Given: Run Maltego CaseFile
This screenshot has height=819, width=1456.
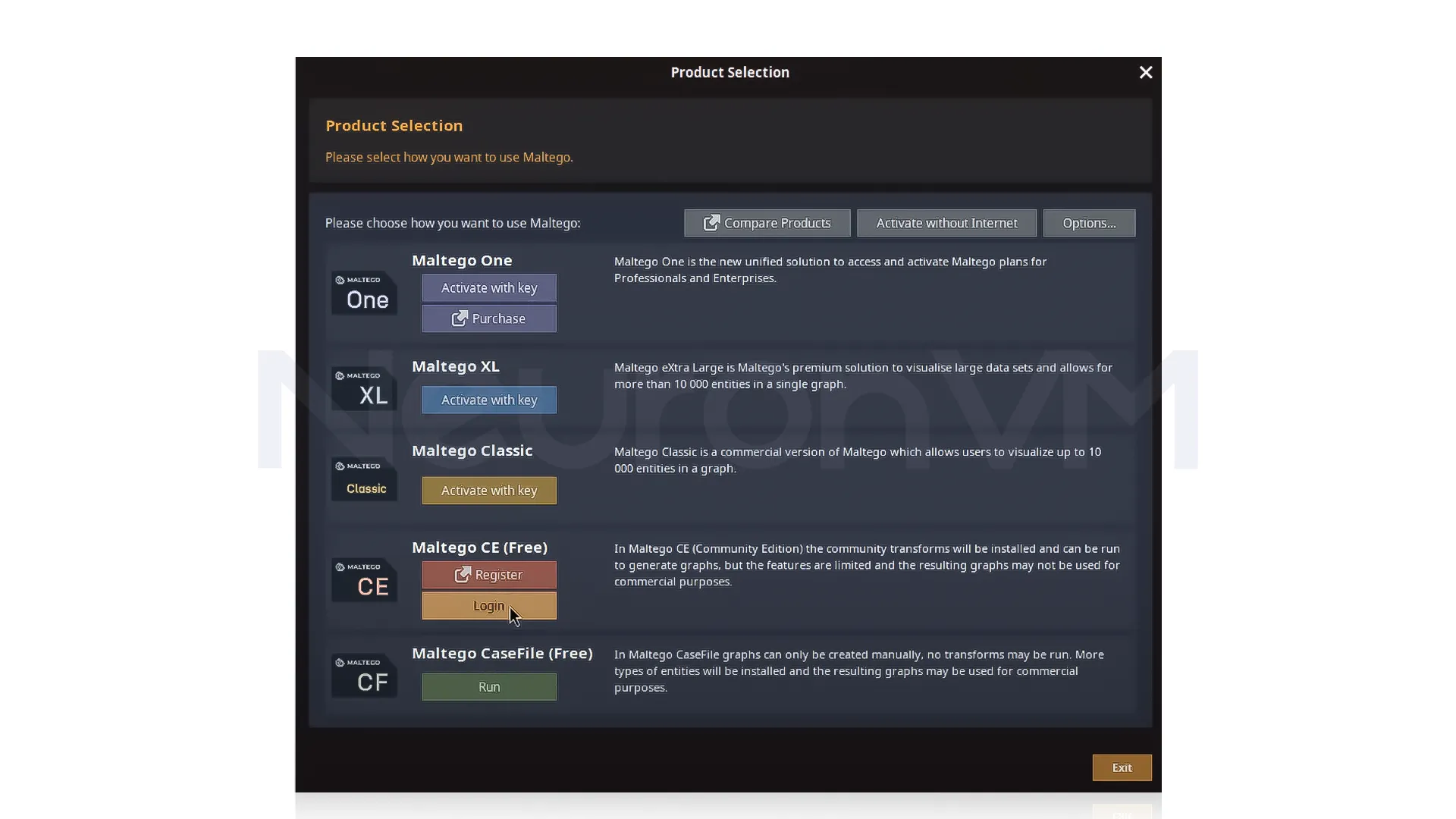Looking at the screenshot, I should [489, 687].
